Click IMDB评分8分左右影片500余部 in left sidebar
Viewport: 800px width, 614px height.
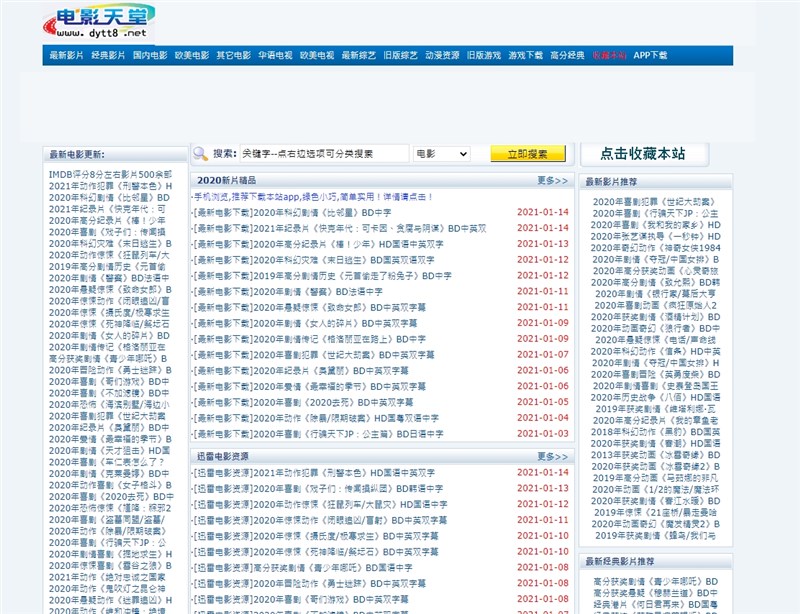[x=110, y=175]
